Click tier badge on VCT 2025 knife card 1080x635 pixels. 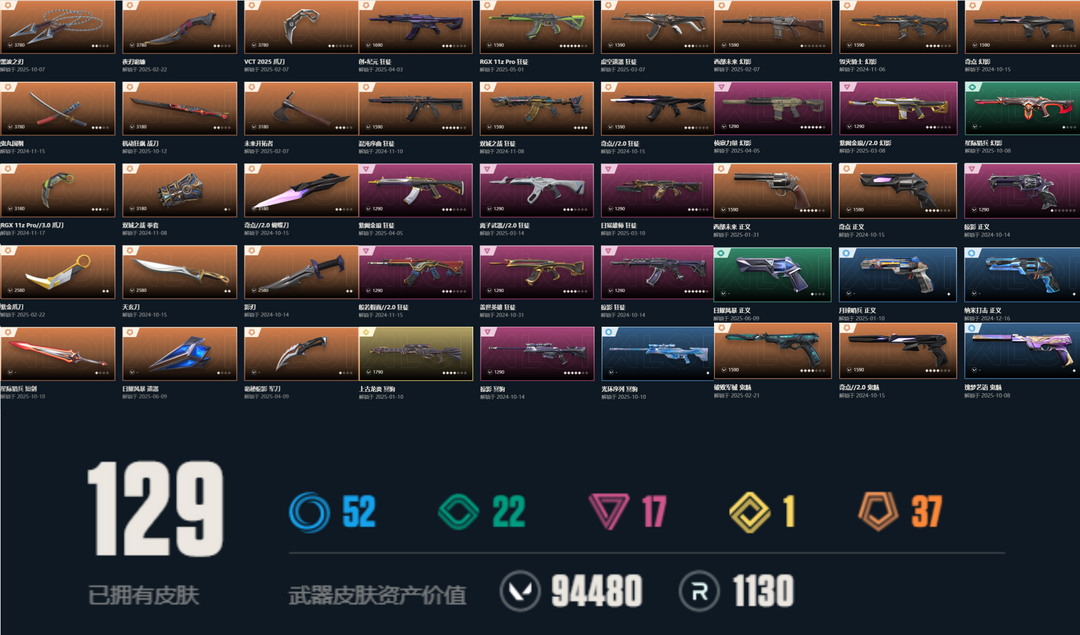pyautogui.click(x=252, y=6)
